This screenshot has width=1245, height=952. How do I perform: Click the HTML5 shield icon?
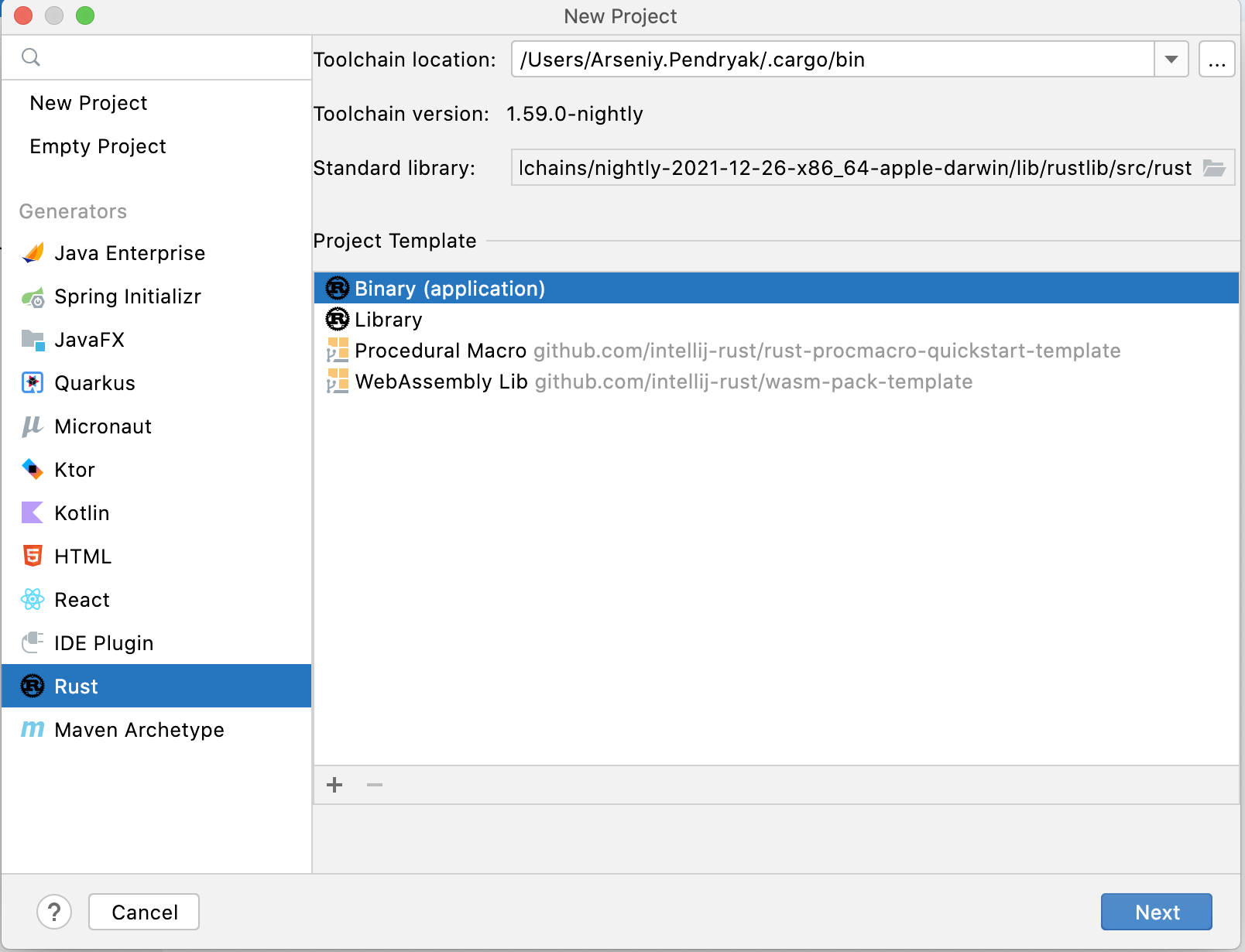pos(33,556)
